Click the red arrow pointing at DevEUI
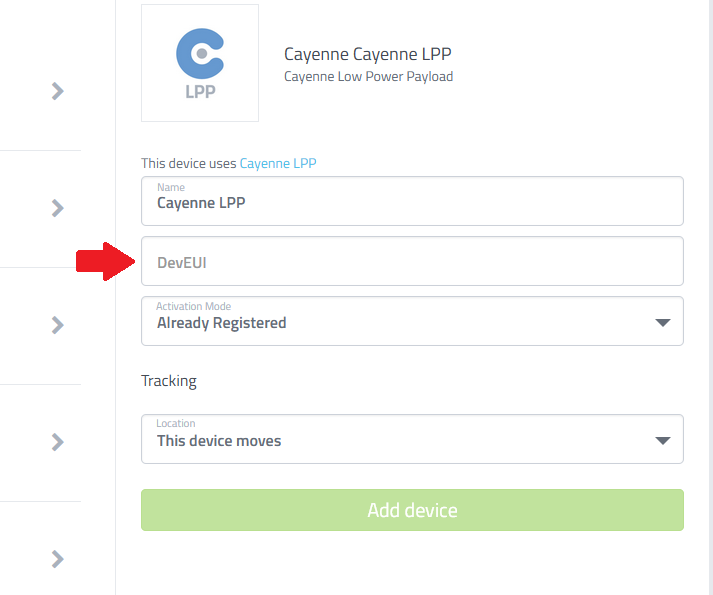 105,262
